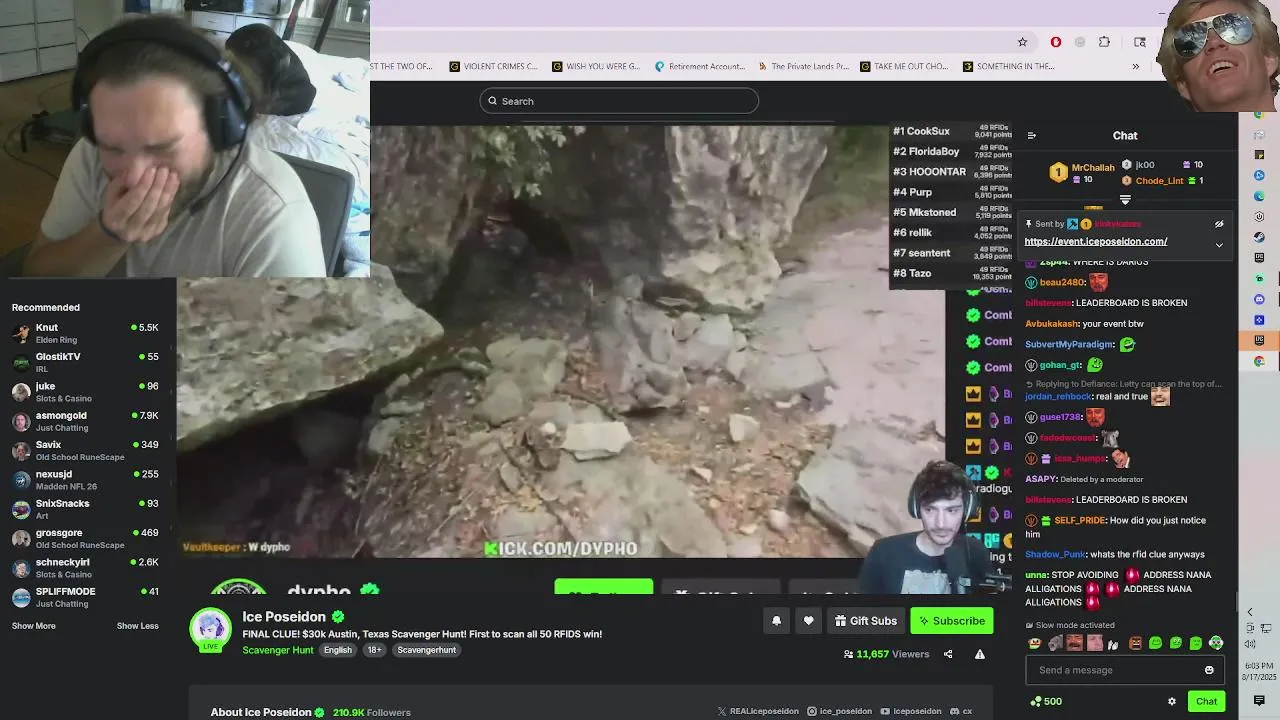Open Savix recommended channel
Image resolution: width=1280 pixels, height=720 pixels.
[x=85, y=450]
